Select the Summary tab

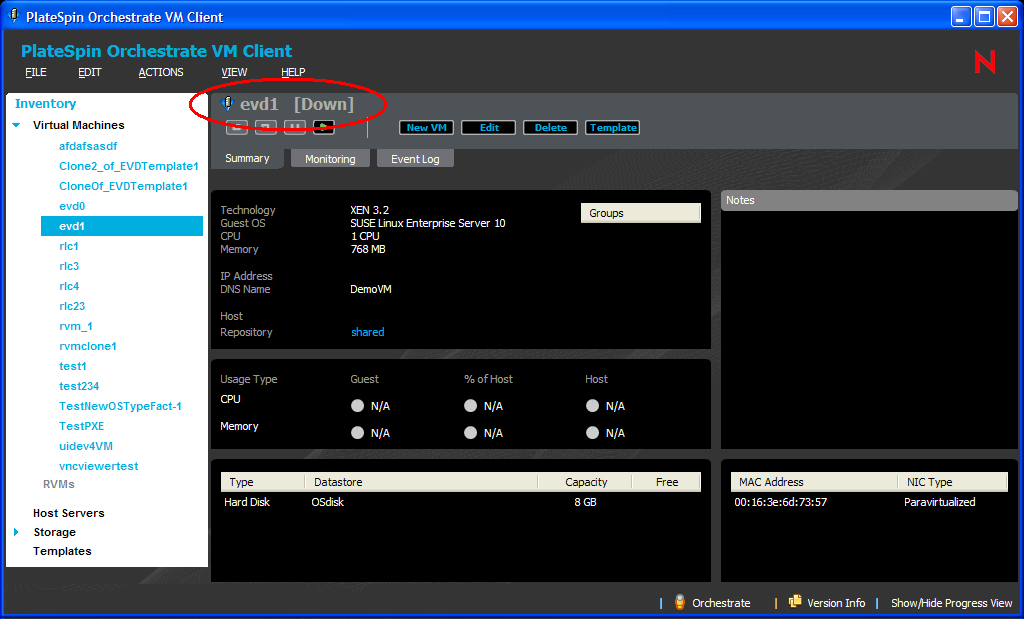(x=247, y=158)
